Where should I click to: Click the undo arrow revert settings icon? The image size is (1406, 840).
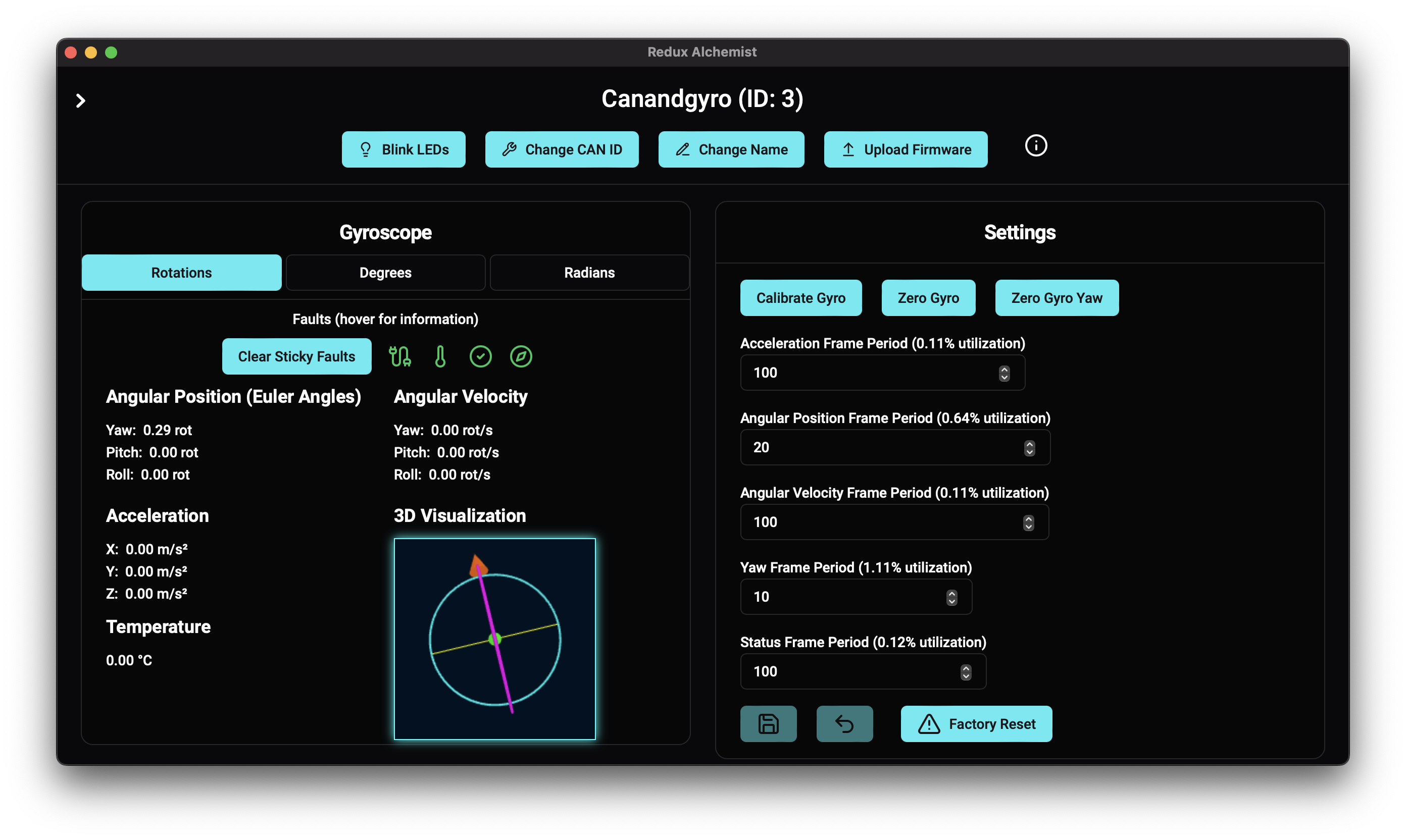click(x=844, y=723)
